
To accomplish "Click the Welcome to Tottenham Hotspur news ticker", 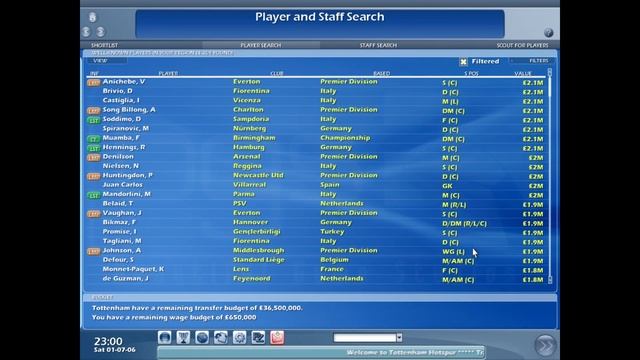I will [x=321, y=352].
